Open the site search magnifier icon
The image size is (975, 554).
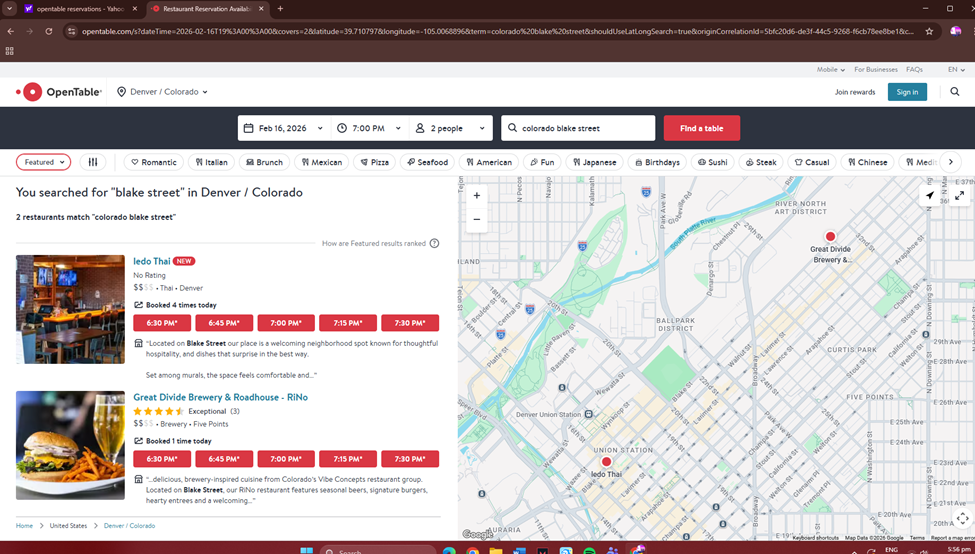954,92
